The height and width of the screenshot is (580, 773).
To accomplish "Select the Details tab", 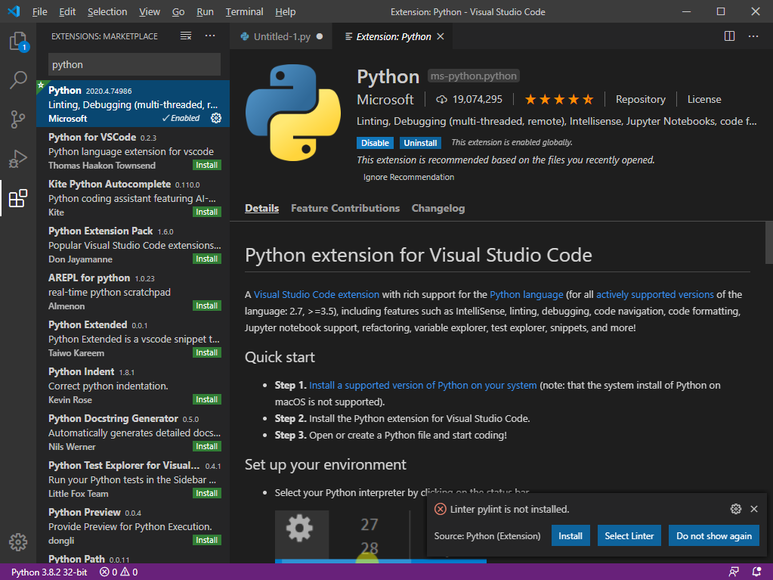I will [262, 208].
